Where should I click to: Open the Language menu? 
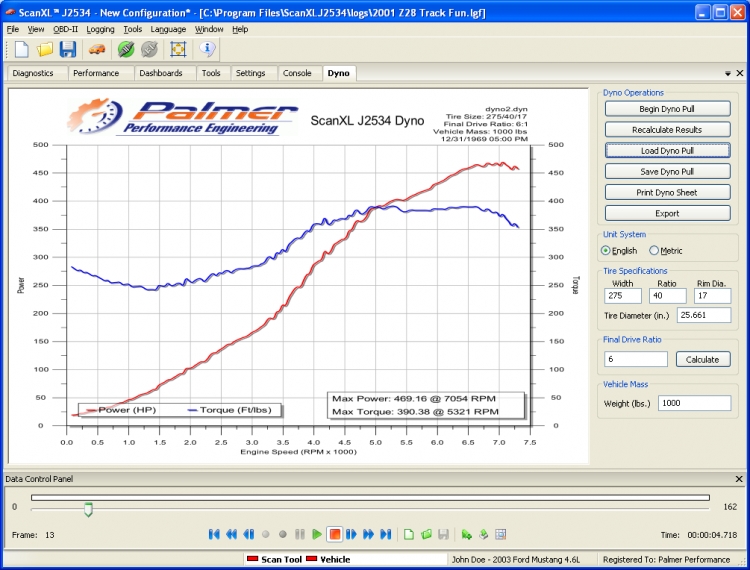coord(168,29)
